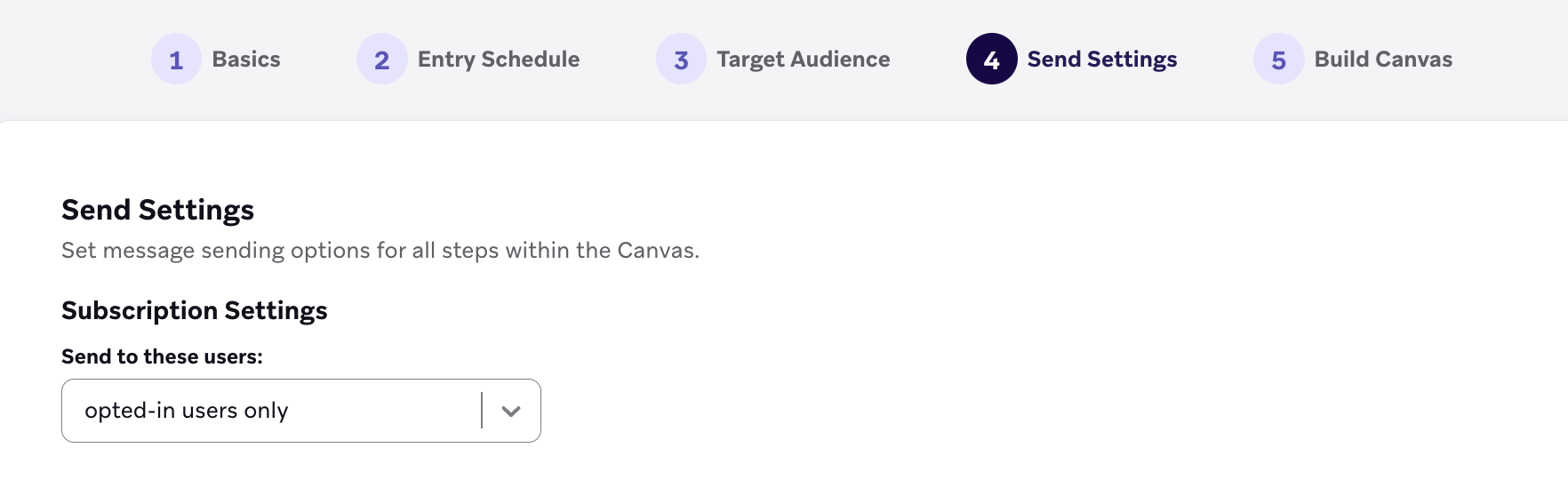
Task: Switch to the Target Audience step label
Action: (x=804, y=59)
